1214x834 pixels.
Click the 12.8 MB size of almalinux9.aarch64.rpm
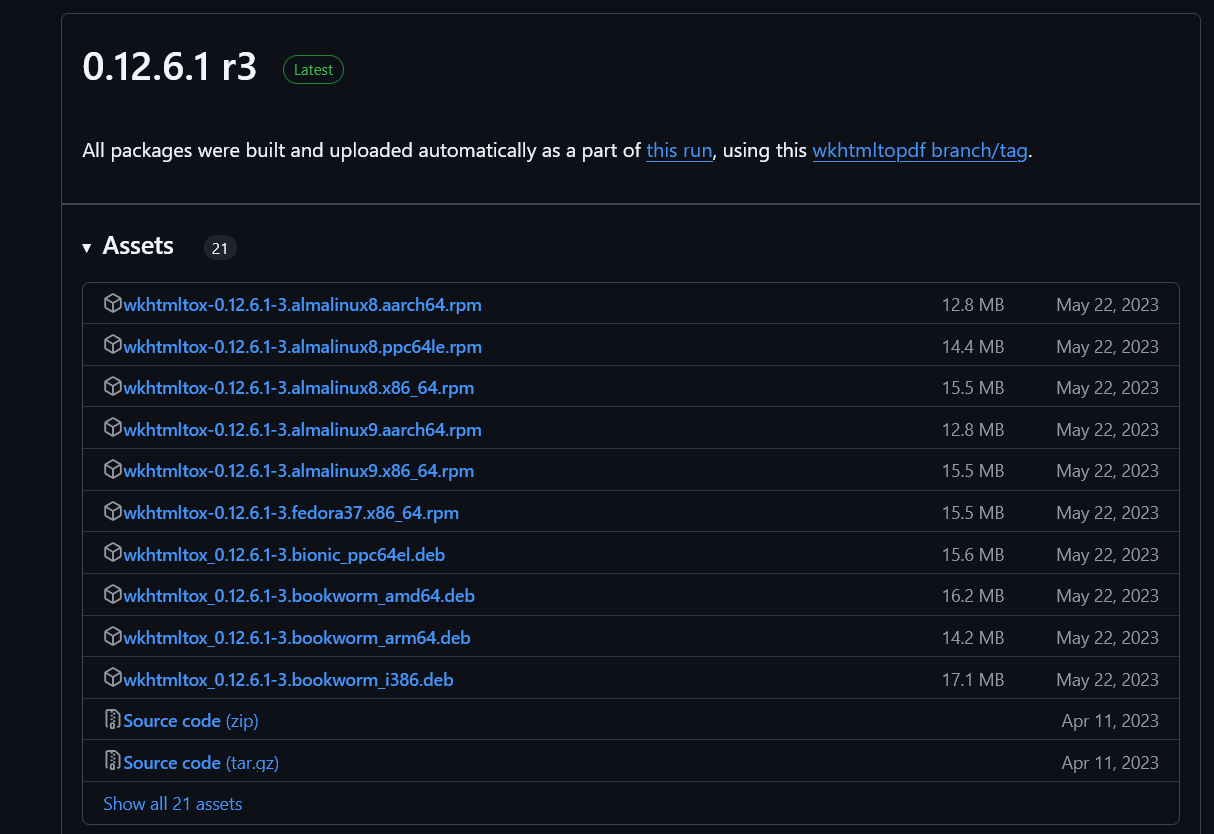[x=973, y=430]
